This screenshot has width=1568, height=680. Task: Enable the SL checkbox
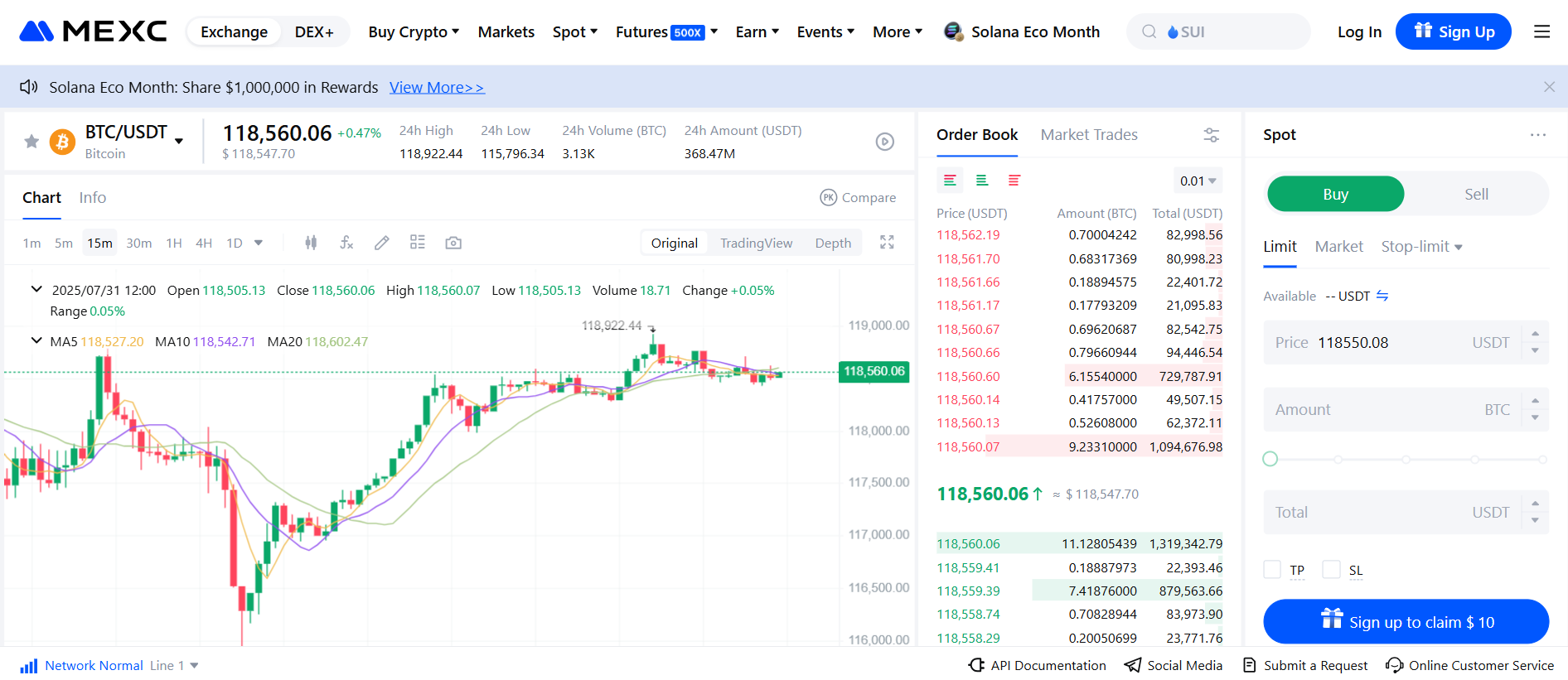coord(1331,569)
